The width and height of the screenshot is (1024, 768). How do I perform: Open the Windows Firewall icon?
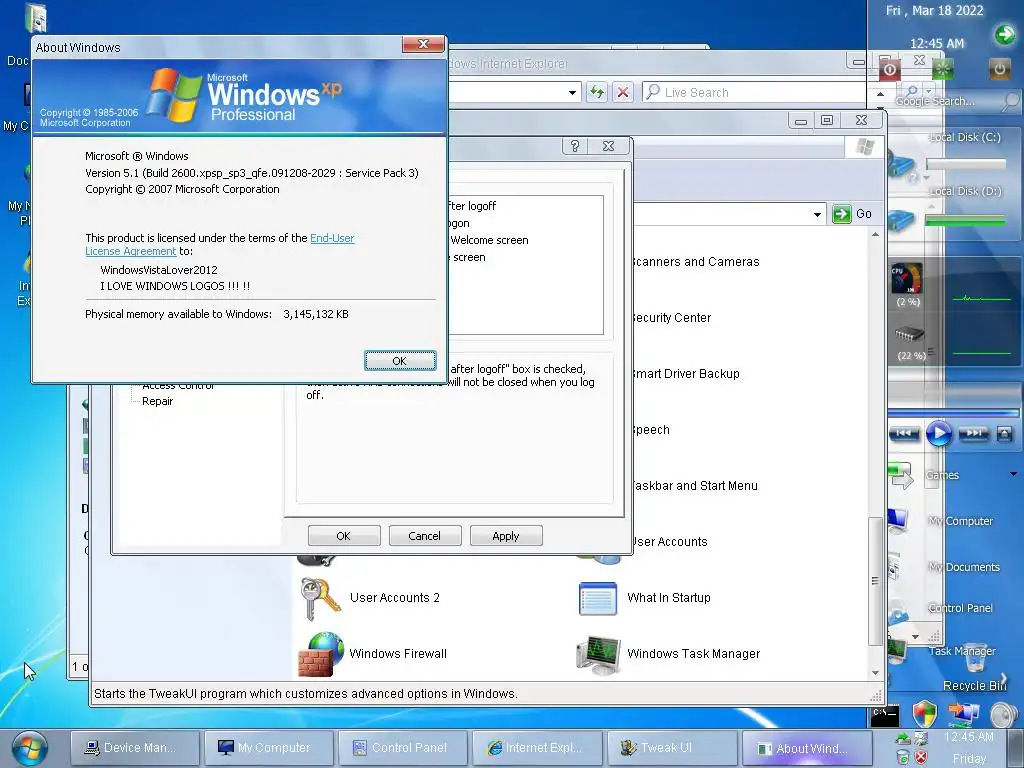[320, 654]
